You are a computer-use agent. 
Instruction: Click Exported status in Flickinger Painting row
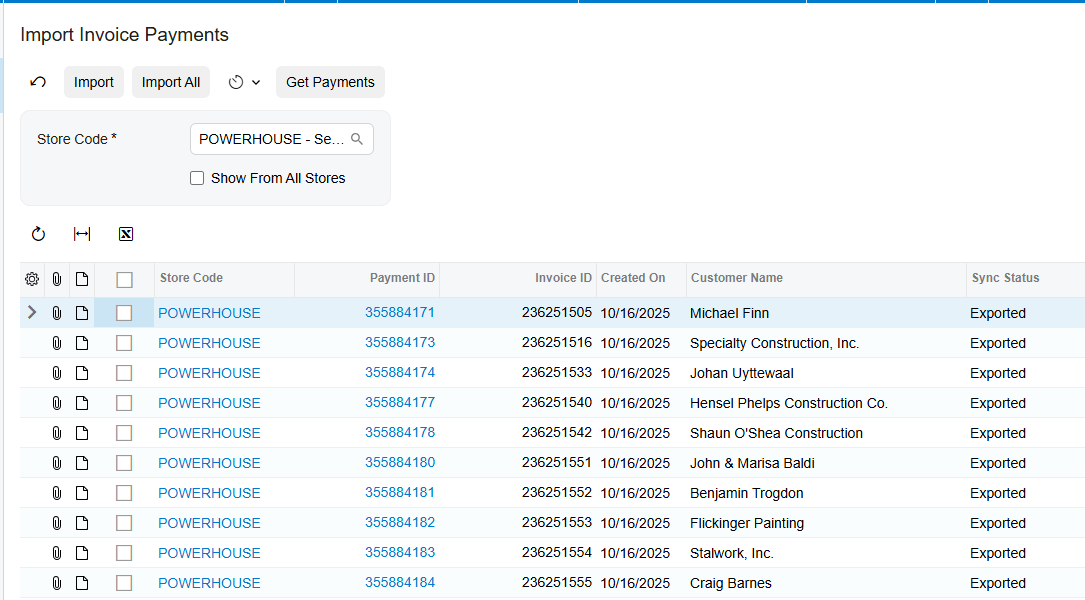[x=998, y=523]
